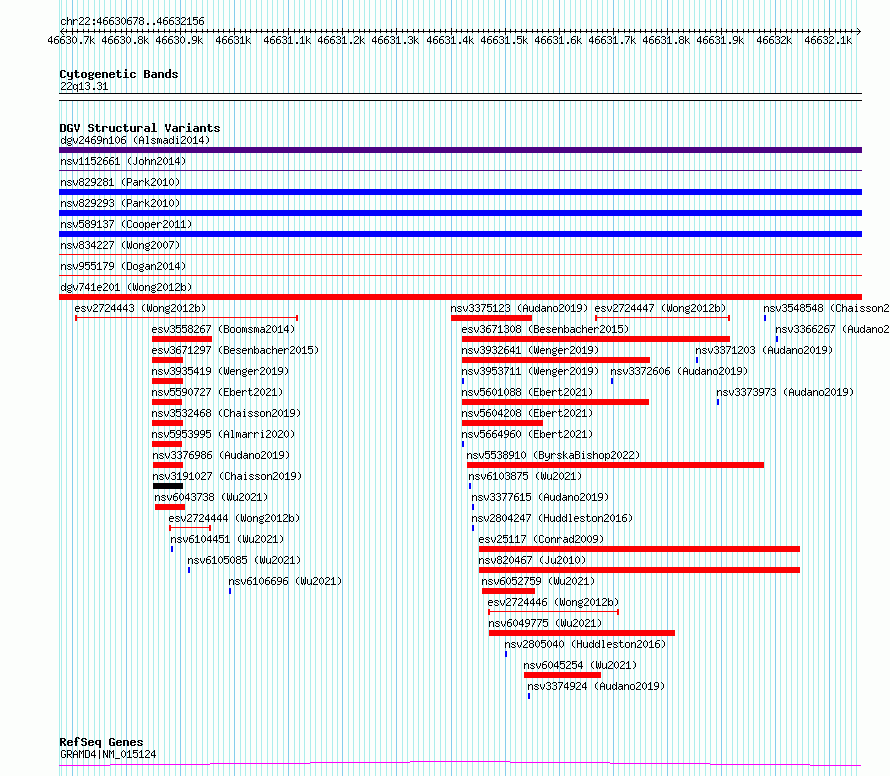Click the nsv3548548 Chaisson variant label

(x=826, y=308)
